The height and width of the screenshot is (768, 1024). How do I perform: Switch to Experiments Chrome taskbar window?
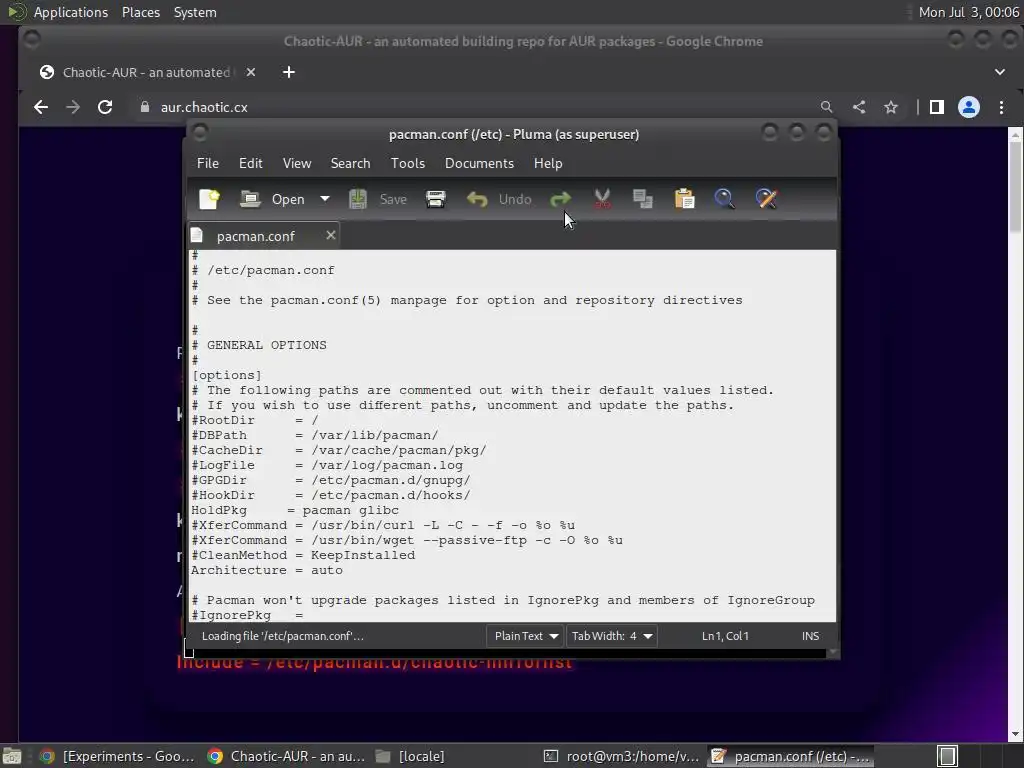point(116,756)
